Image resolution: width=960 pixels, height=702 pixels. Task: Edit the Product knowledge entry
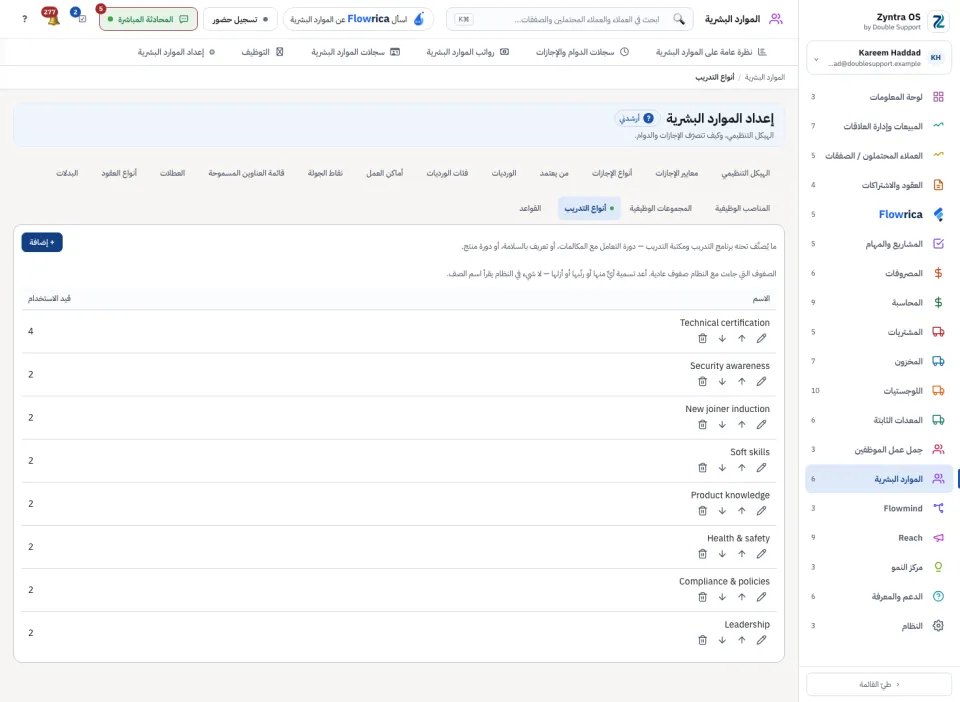(761, 511)
